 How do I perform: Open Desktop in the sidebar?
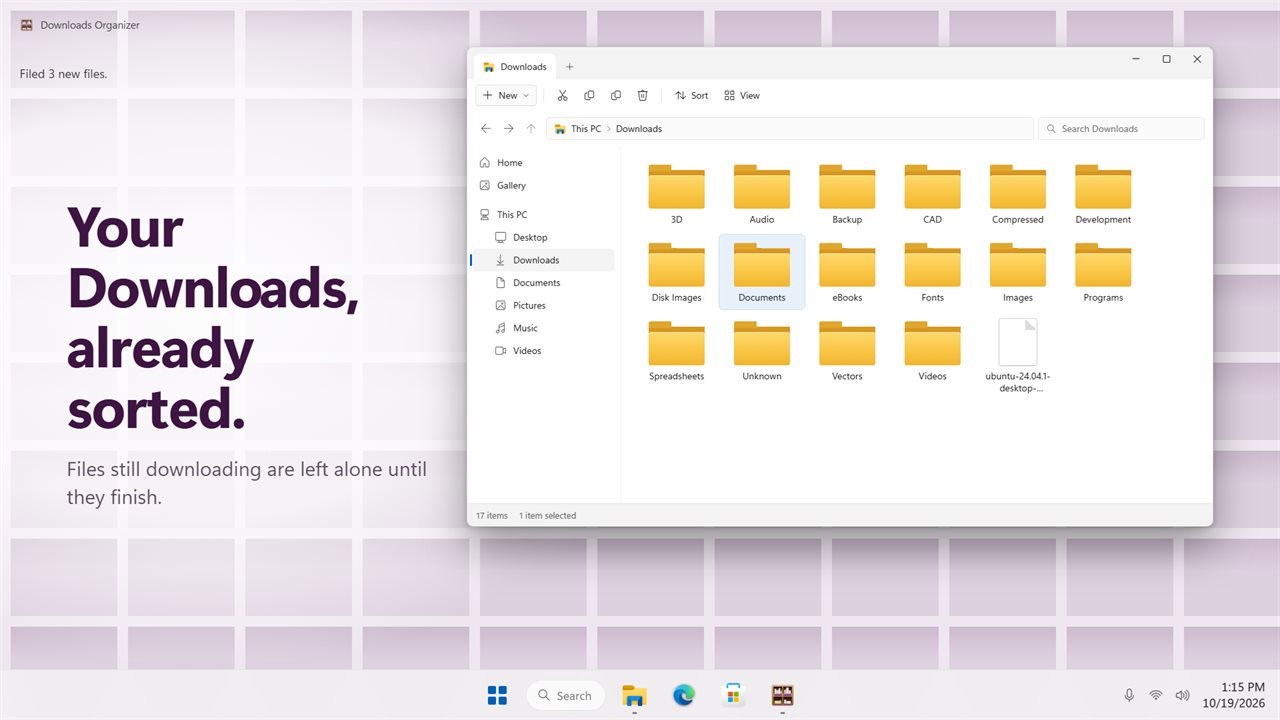point(543,238)
